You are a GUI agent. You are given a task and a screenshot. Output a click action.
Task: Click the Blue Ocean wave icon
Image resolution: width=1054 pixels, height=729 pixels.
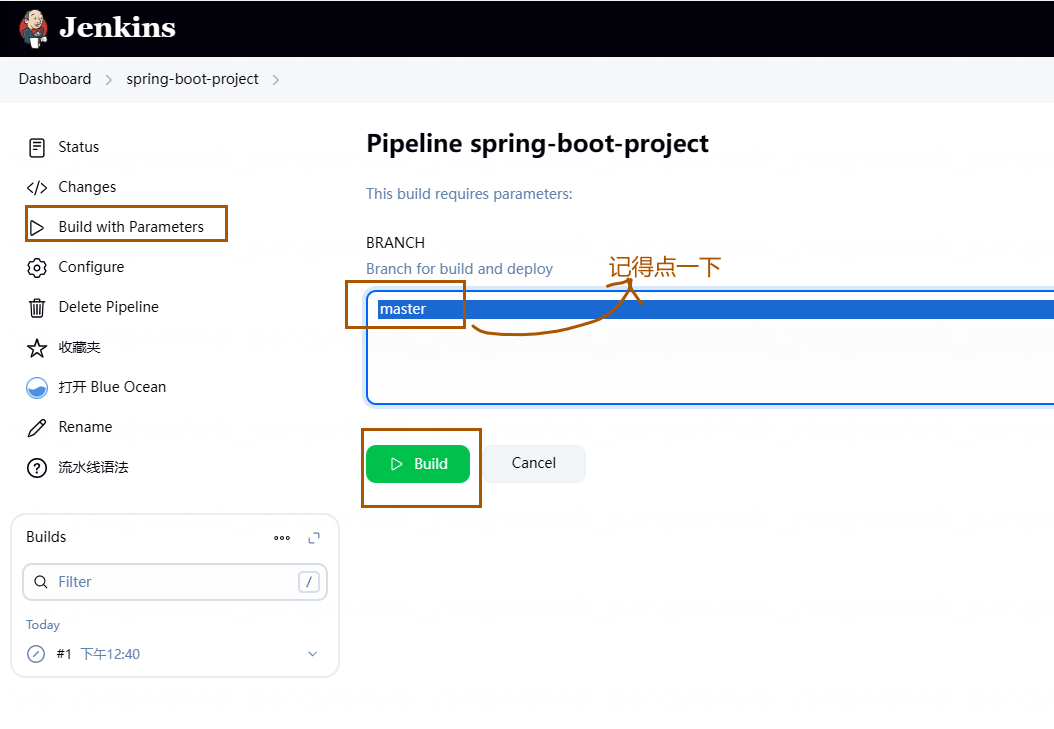(x=37, y=388)
